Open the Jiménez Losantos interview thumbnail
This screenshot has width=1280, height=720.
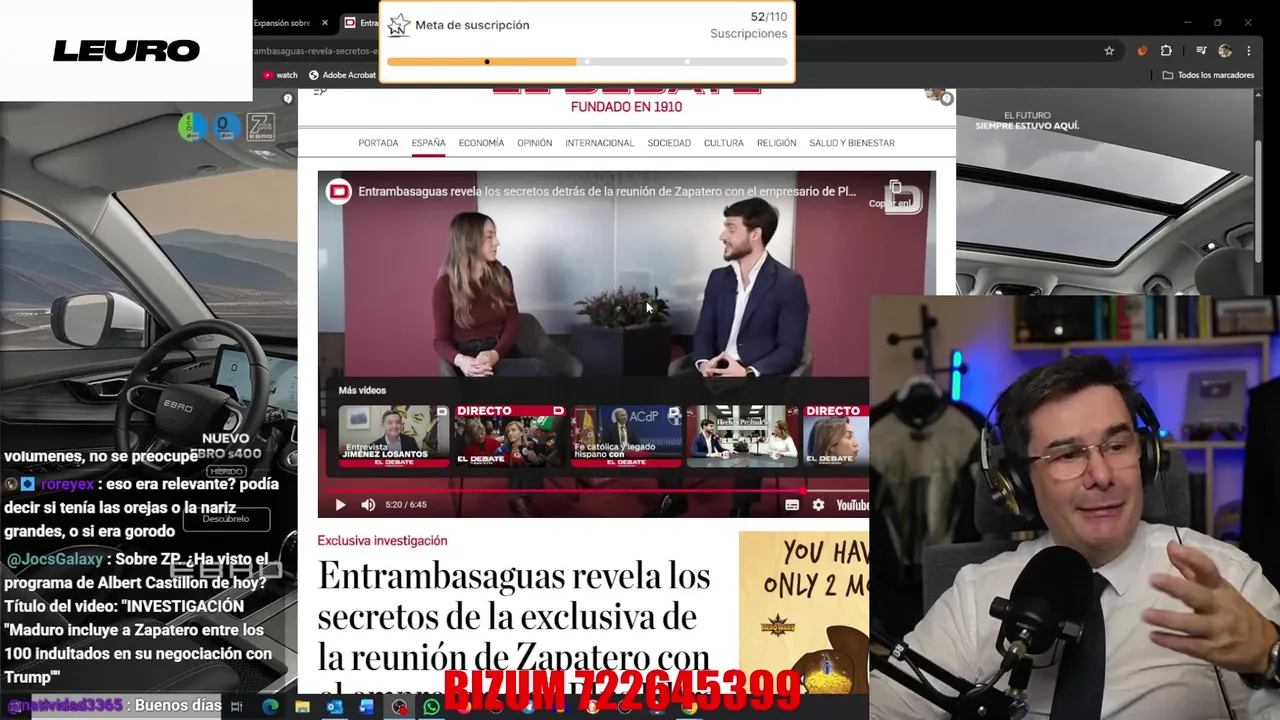(393, 436)
